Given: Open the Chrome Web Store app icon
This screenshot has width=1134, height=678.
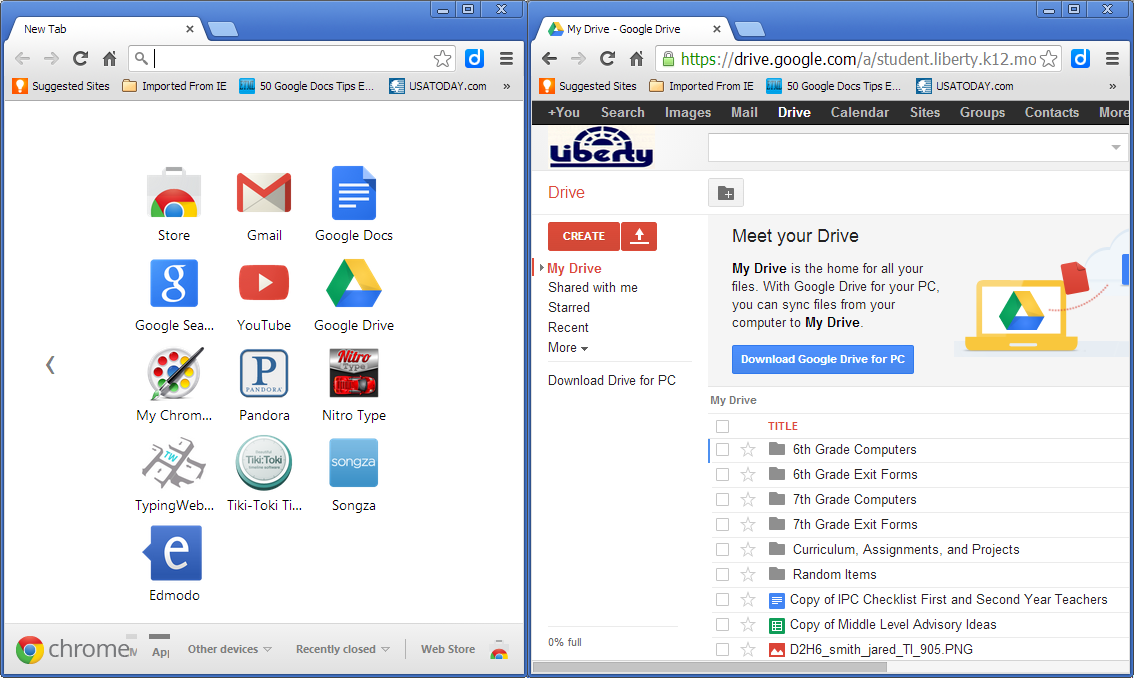Looking at the screenshot, I should click(174, 193).
